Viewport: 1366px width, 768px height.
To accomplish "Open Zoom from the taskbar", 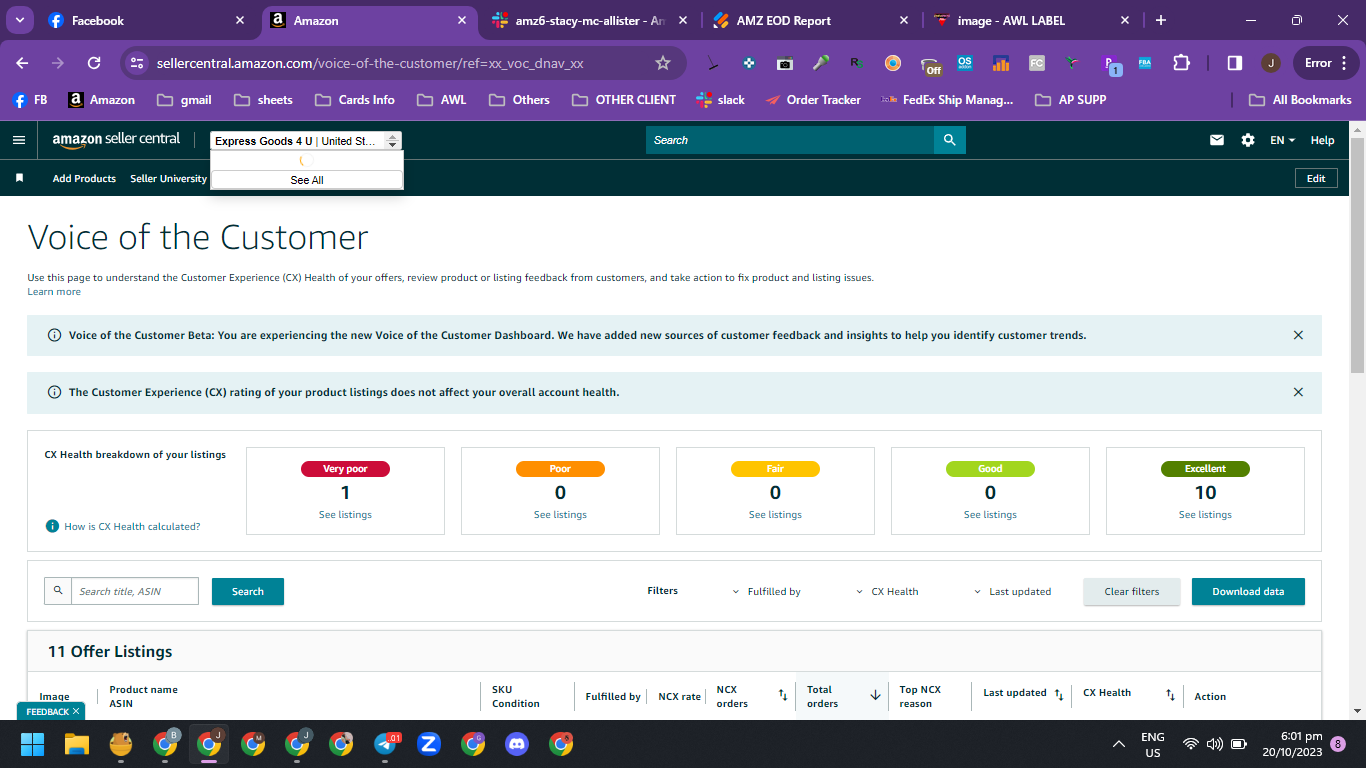I will tap(429, 744).
